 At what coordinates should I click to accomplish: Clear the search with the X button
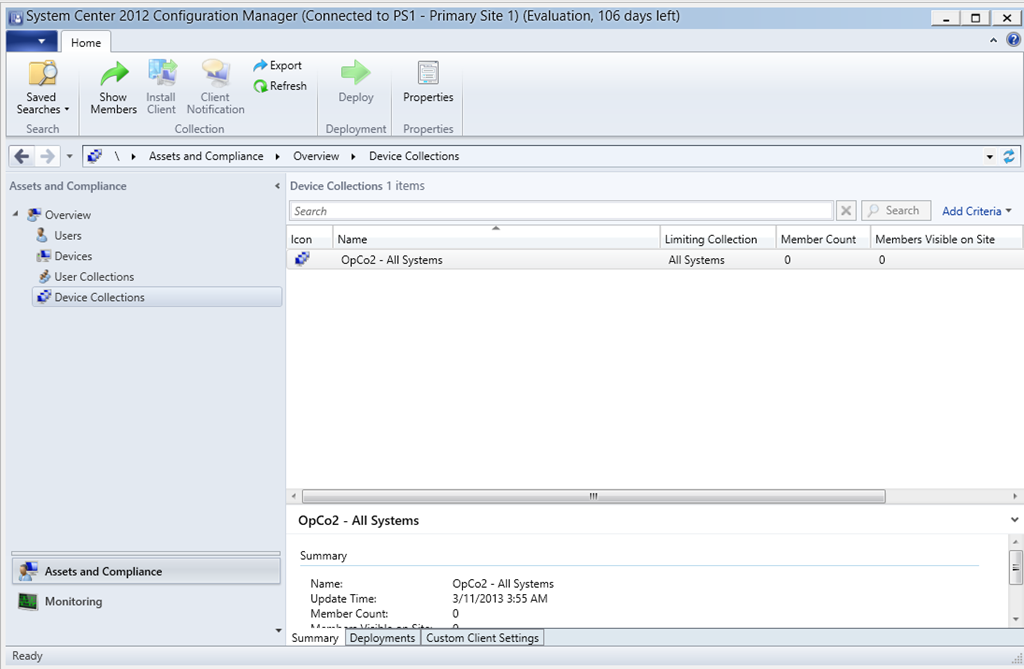point(846,210)
